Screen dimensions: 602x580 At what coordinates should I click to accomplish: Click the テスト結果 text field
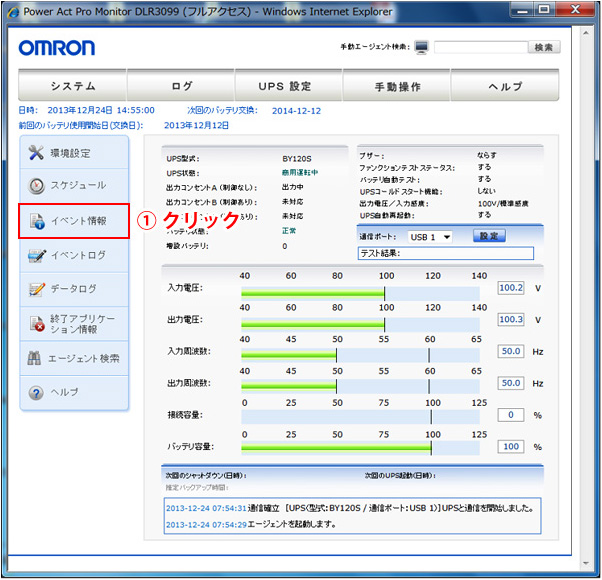click(x=445, y=254)
